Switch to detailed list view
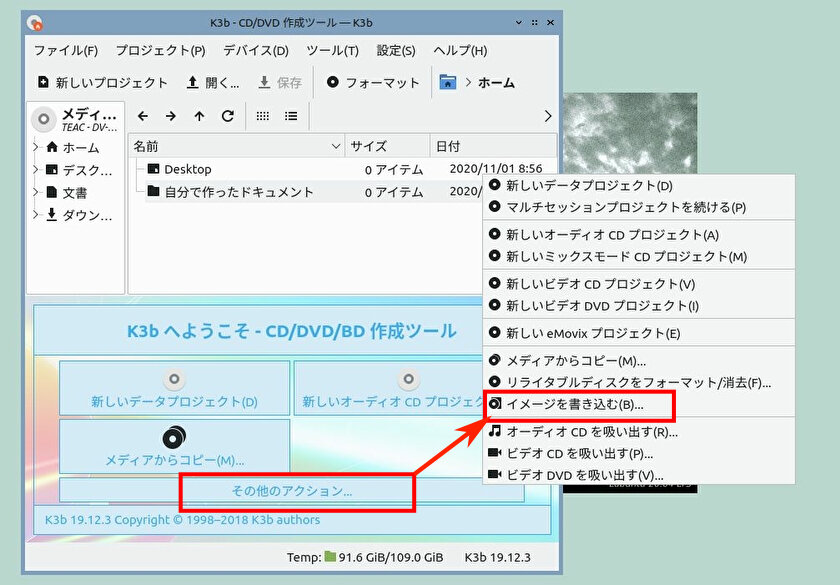This screenshot has height=585, width=840. click(x=291, y=116)
